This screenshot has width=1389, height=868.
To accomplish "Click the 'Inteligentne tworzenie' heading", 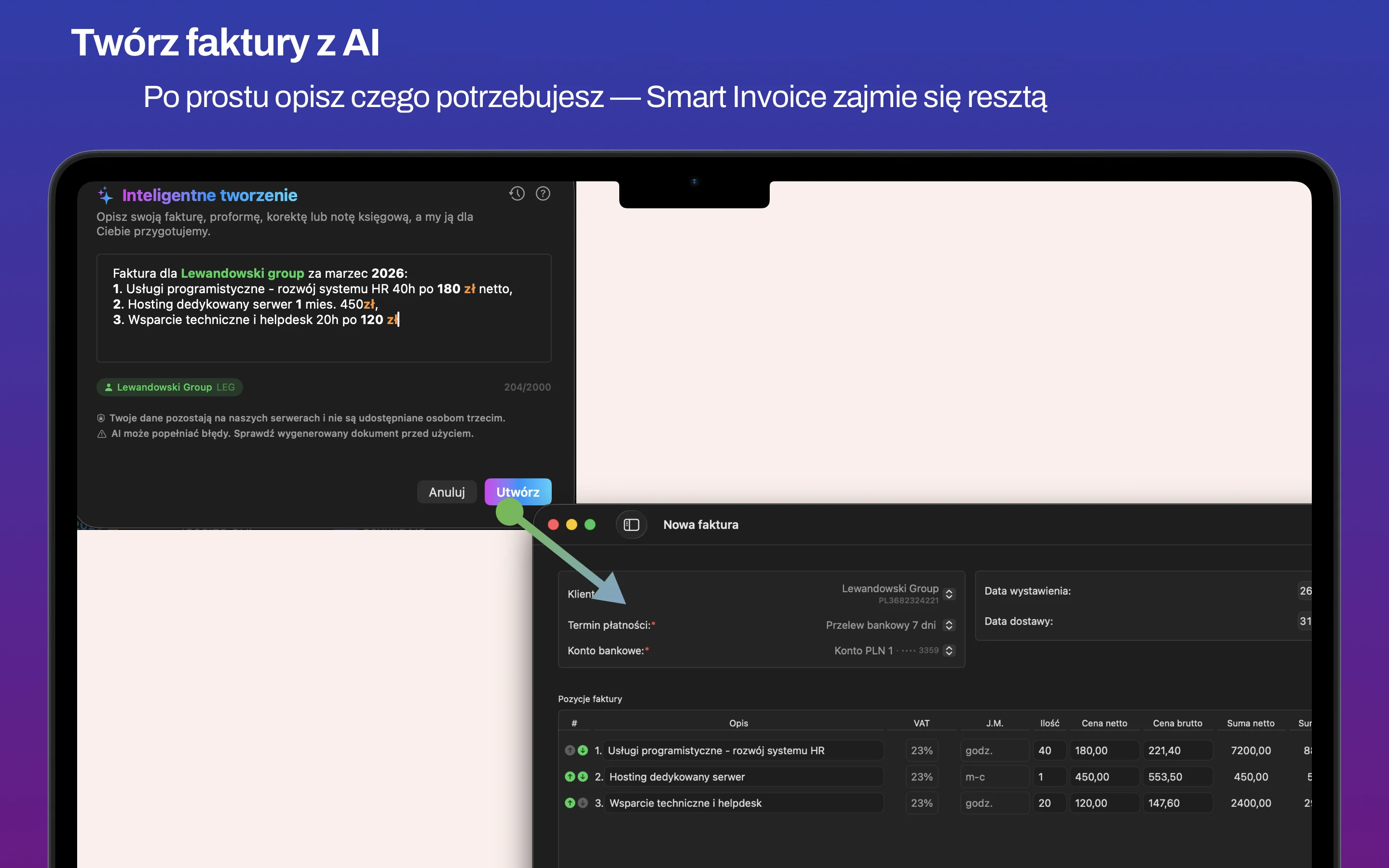I will click(x=209, y=195).
